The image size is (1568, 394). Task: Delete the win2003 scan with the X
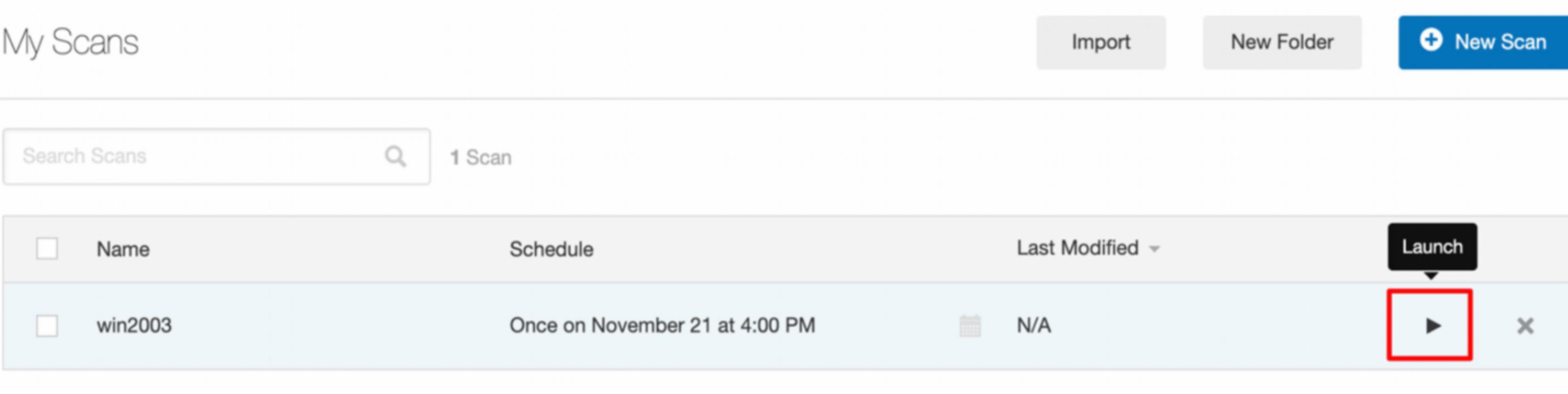[x=1525, y=326]
